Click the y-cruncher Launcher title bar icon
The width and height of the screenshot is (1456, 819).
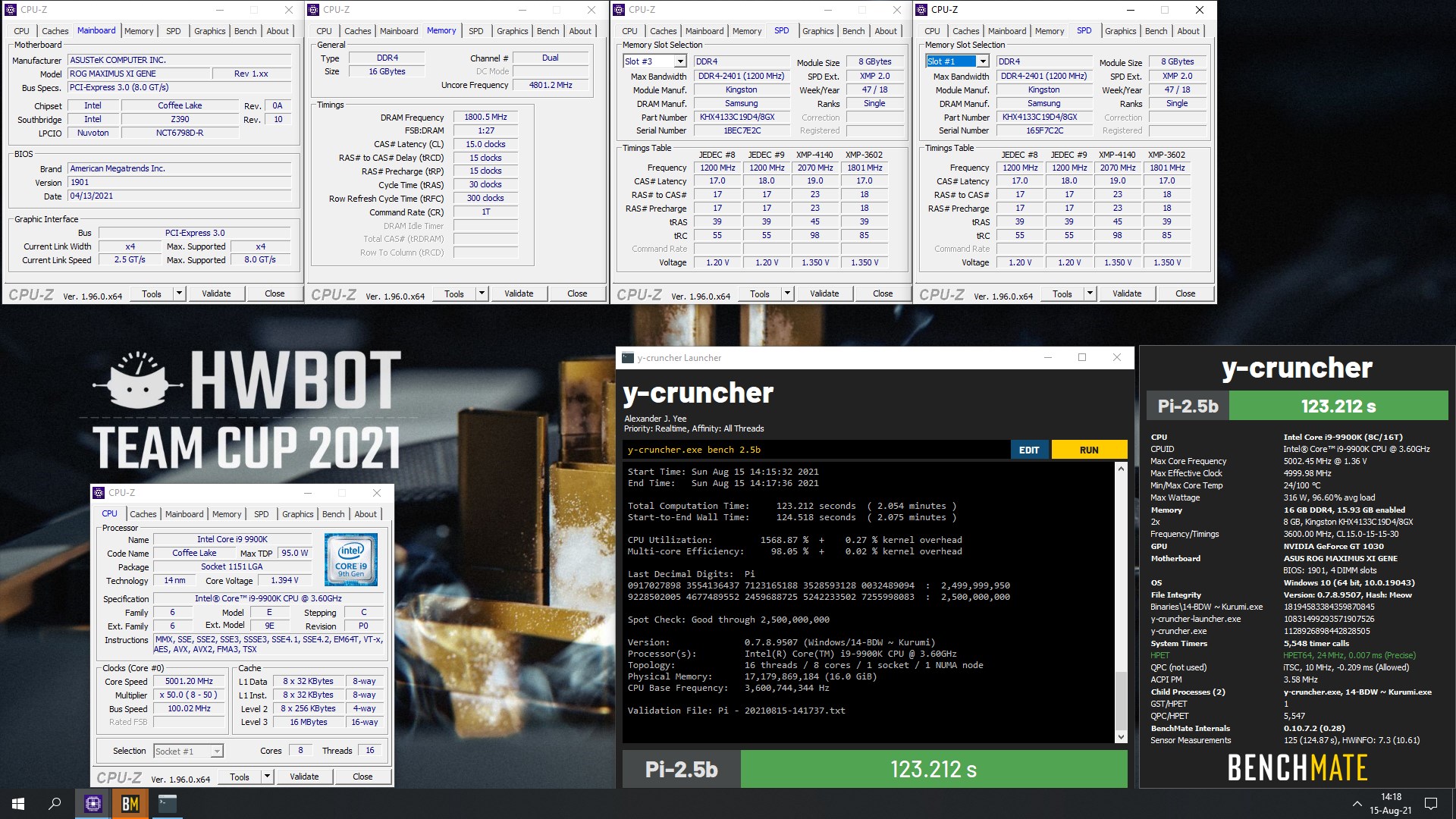pyautogui.click(x=628, y=358)
